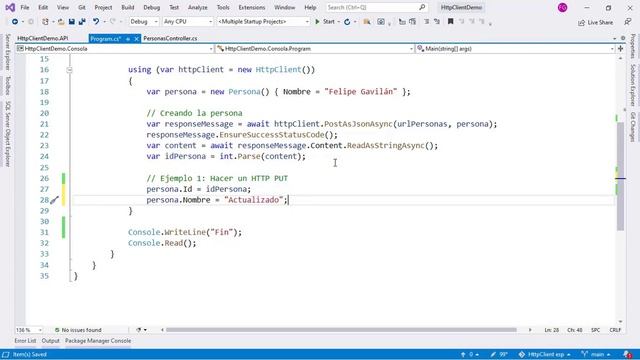Open the Window menu
This screenshot has height=360, width=640.
pyautogui.click(x=284, y=7)
